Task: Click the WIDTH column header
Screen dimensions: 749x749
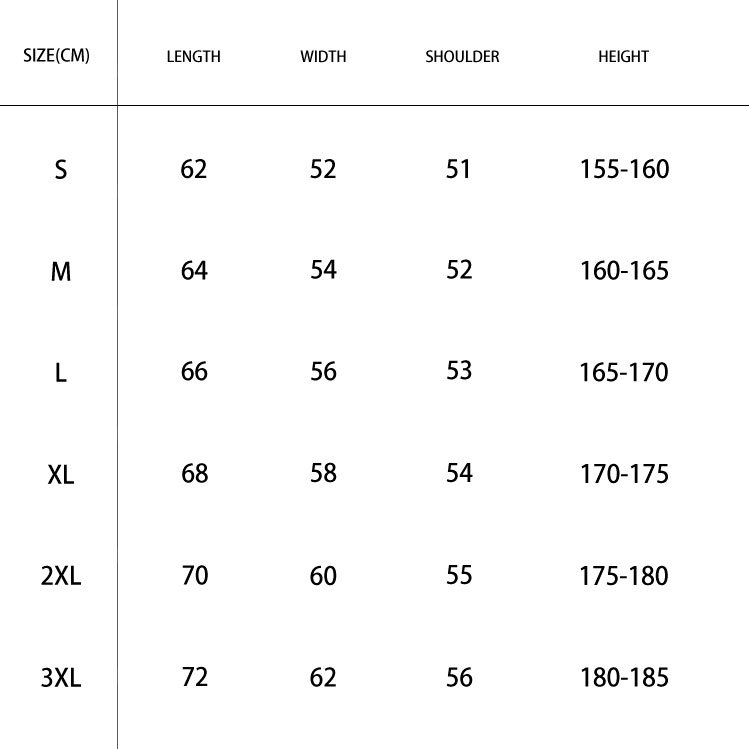Action: coord(323,57)
